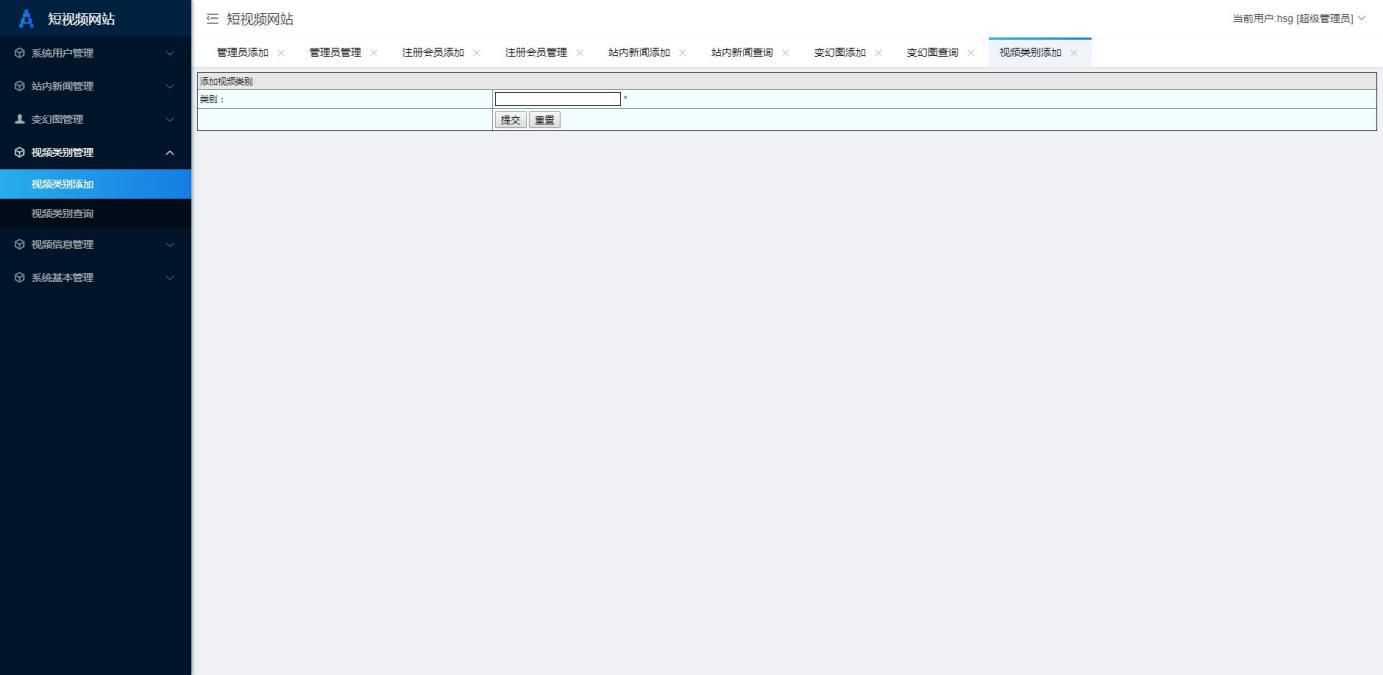Switch to the 站内新闻添加 tab

[639, 53]
